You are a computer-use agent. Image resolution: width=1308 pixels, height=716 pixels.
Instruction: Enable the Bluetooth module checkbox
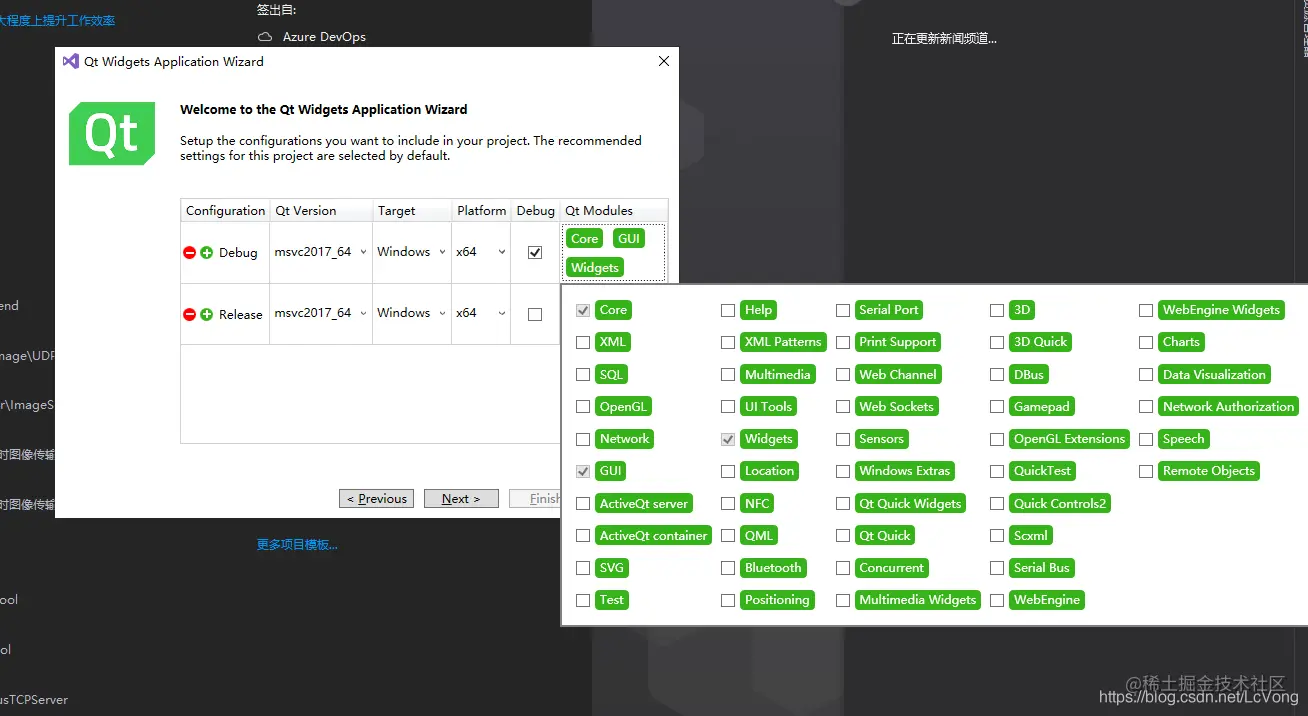click(728, 568)
